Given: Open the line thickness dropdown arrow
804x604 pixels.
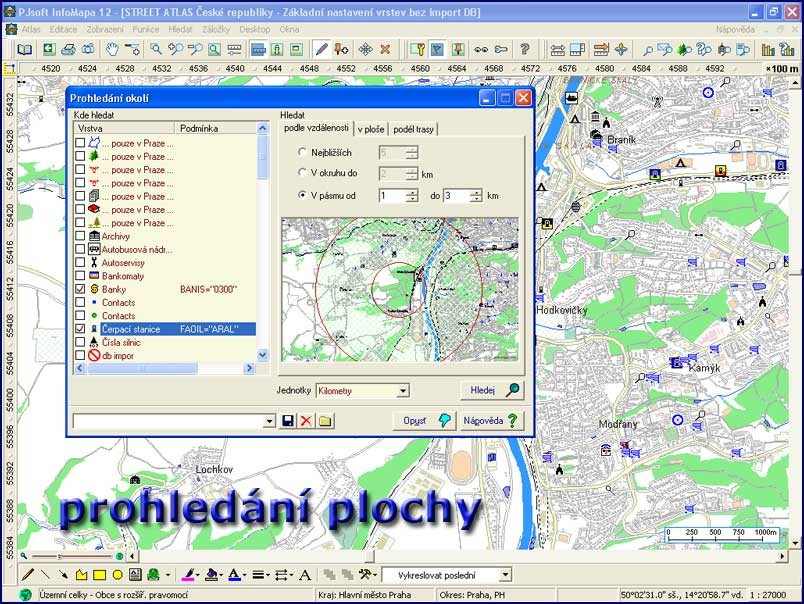Looking at the screenshot, I should click(268, 575).
